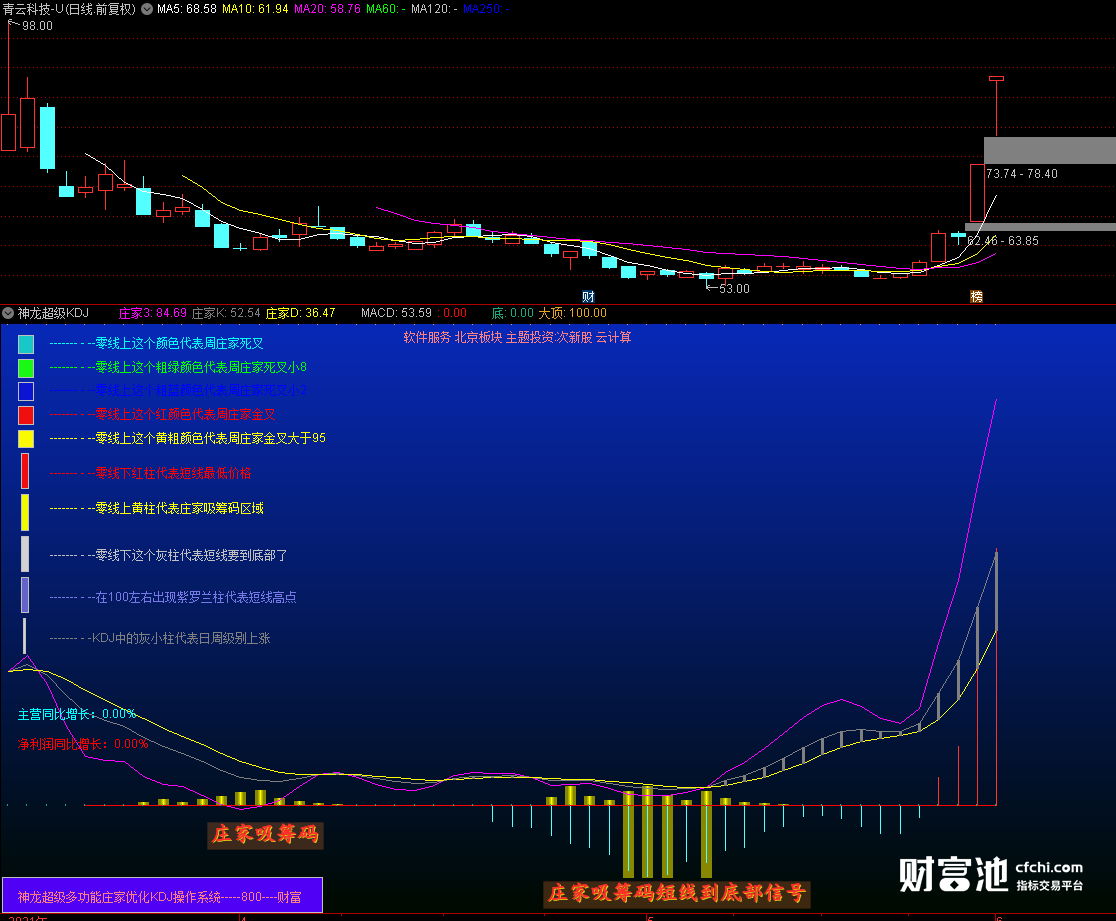Image resolution: width=1116 pixels, height=921 pixels.
Task: Open the 北京板块 sector link
Action: pos(478,337)
